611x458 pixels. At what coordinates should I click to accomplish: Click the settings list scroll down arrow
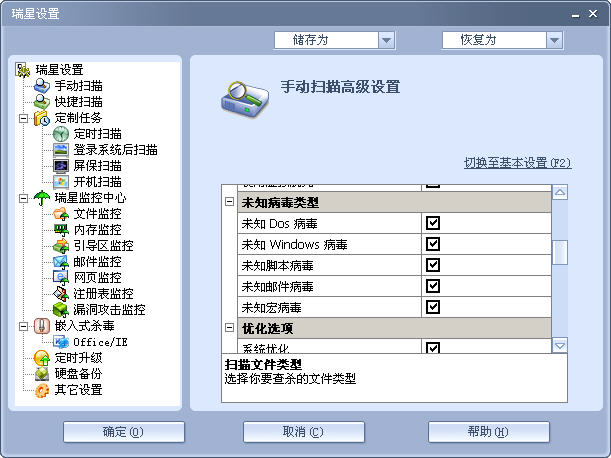(x=560, y=345)
